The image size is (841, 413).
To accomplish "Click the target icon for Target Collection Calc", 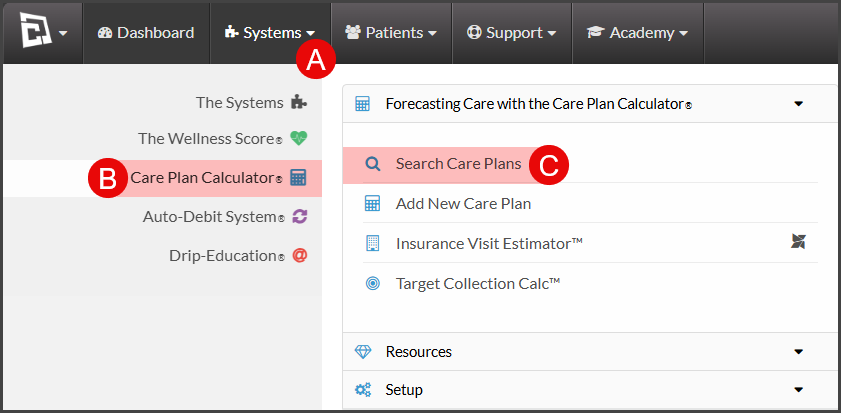I will [x=372, y=283].
